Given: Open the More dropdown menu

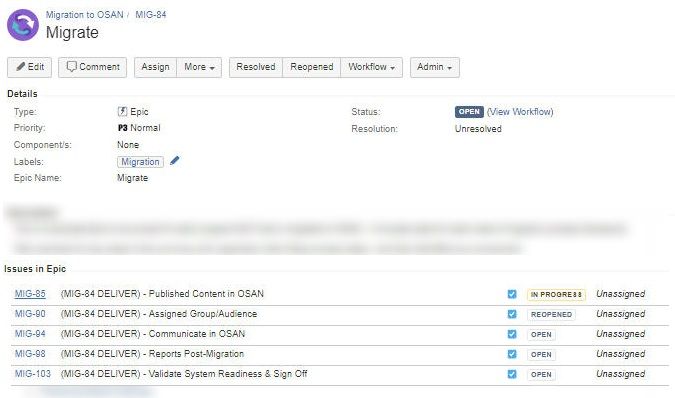Looking at the screenshot, I should (x=199, y=67).
